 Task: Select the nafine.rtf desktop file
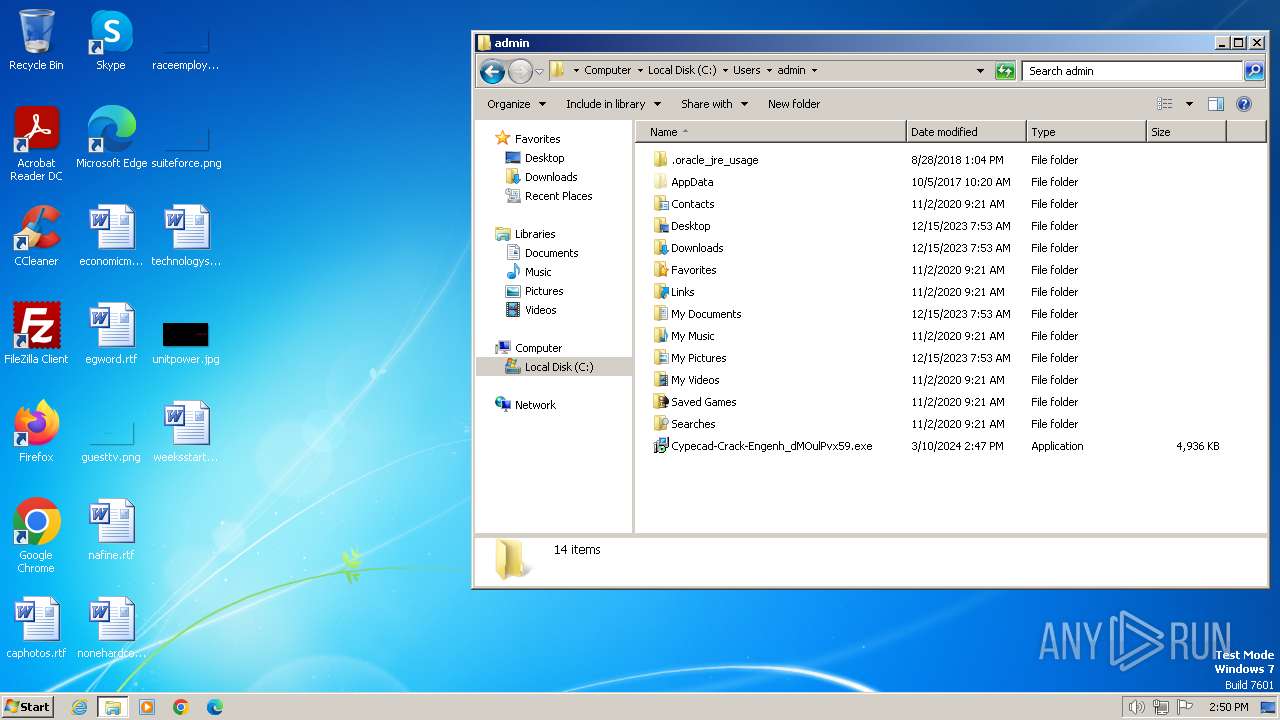111,529
